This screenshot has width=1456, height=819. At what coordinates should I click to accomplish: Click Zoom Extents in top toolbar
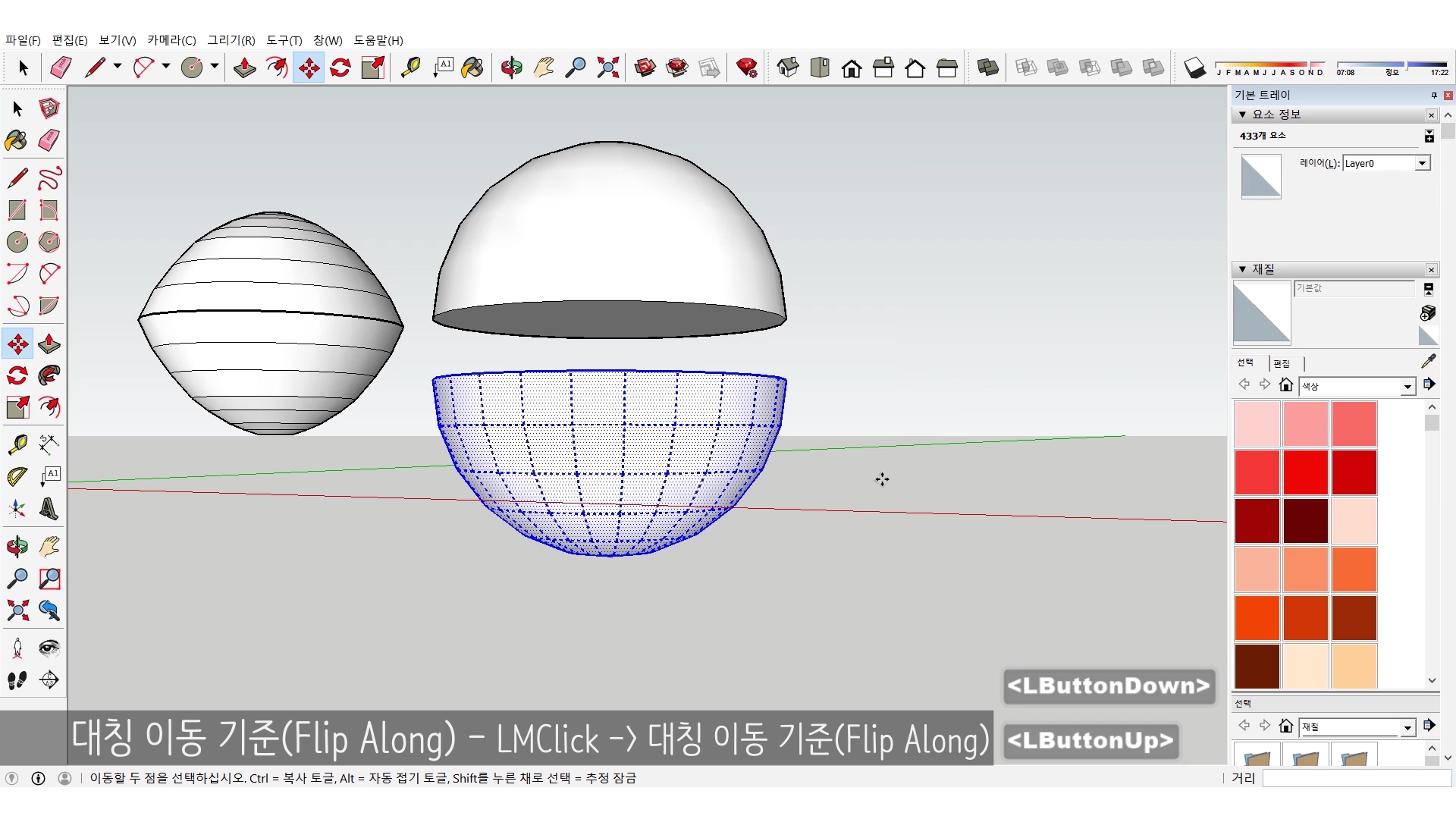pos(607,67)
